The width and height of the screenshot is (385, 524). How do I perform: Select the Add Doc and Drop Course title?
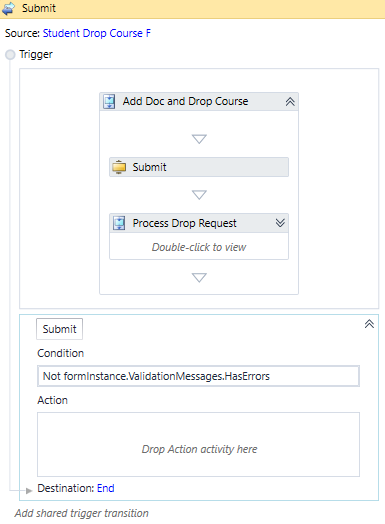[185, 101]
